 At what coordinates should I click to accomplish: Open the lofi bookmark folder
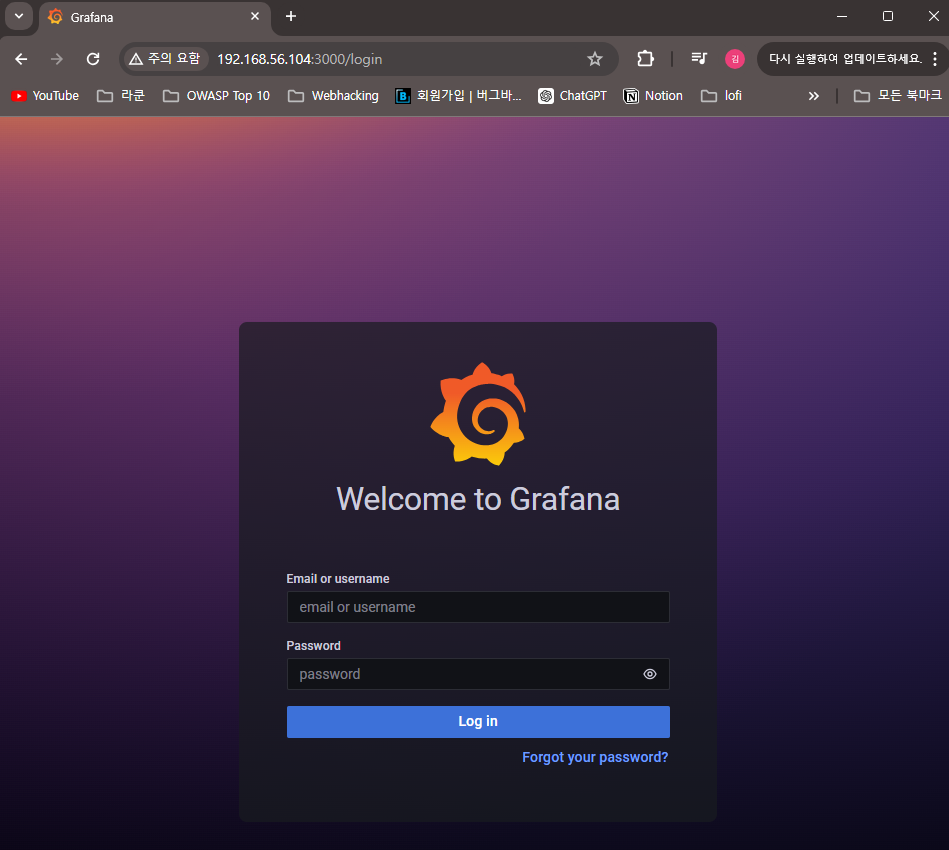click(721, 96)
